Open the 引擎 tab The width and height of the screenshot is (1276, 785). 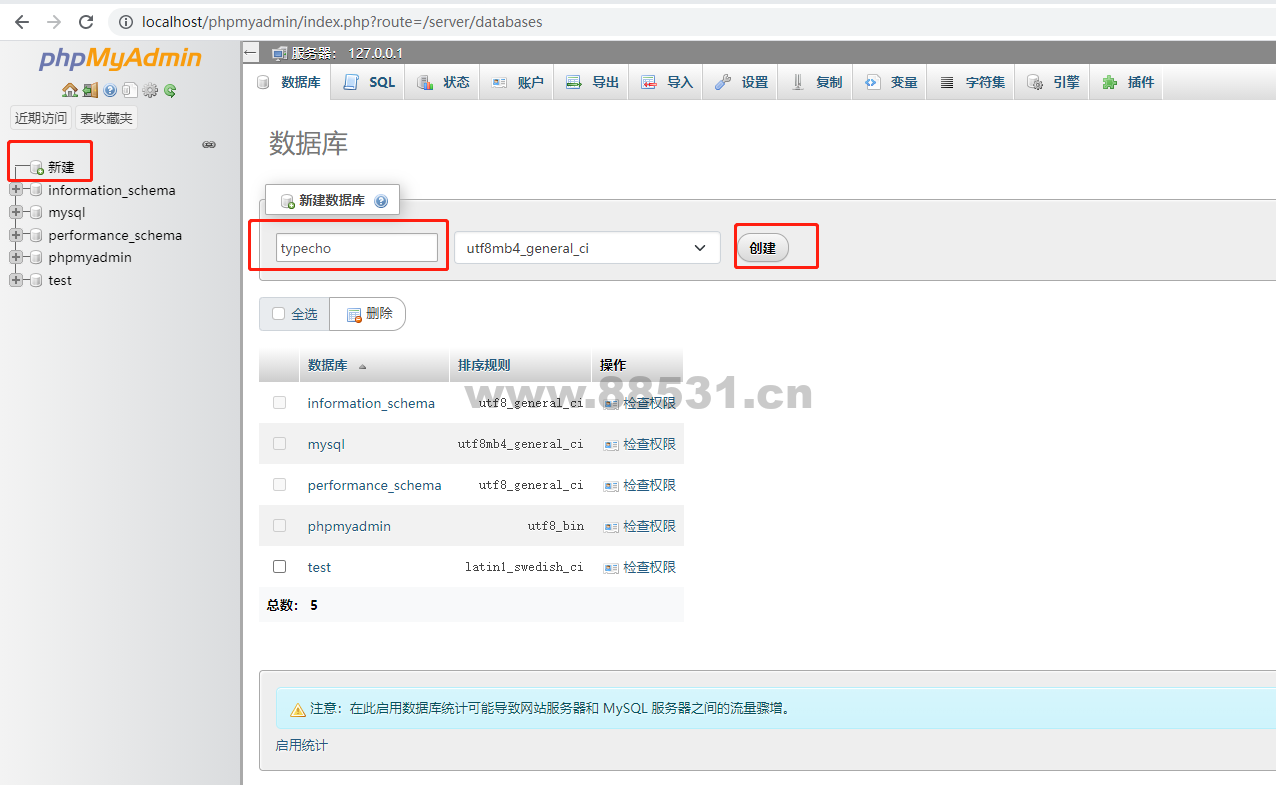[1052, 82]
